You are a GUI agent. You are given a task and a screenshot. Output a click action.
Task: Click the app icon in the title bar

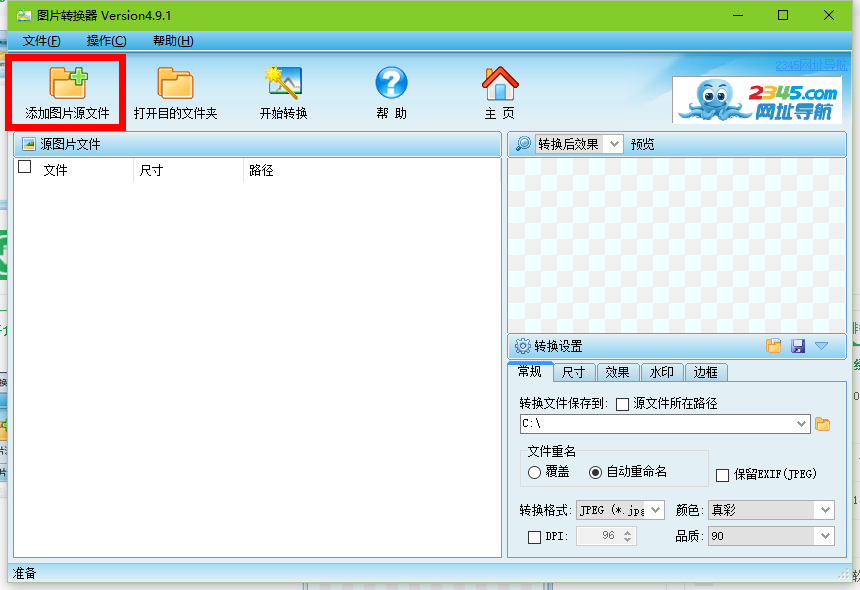click(x=24, y=15)
